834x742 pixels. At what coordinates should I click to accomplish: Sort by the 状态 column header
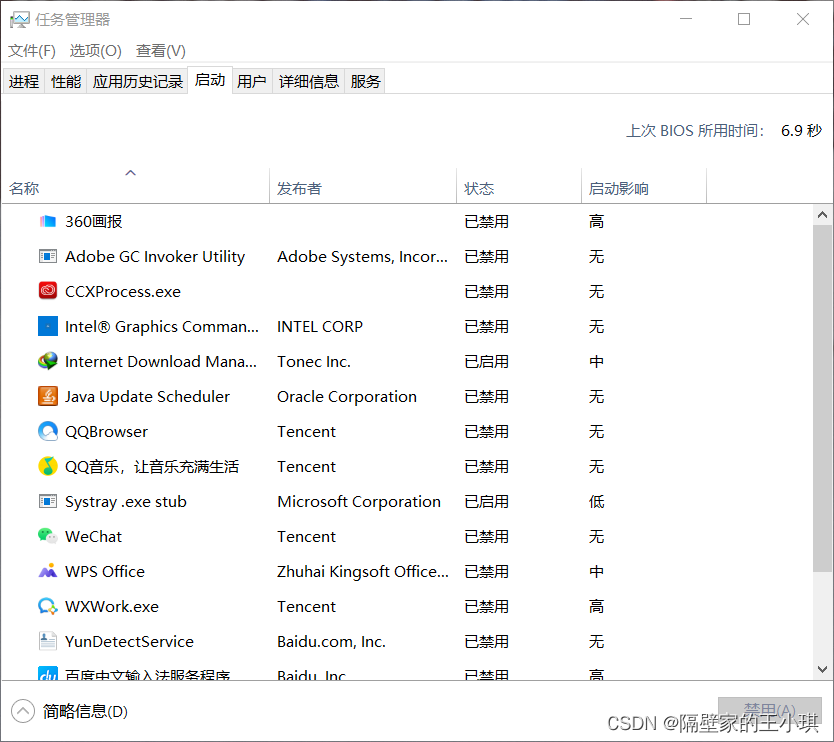(519, 188)
